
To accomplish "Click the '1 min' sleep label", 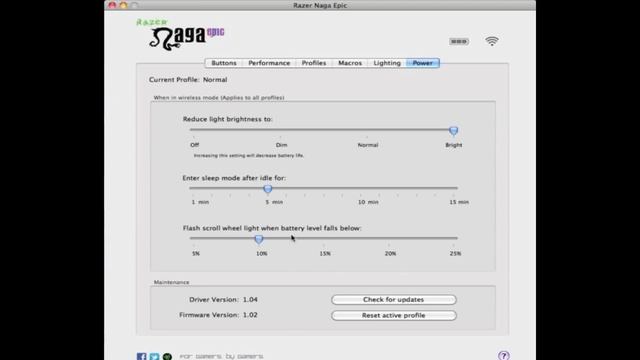I will tap(200, 202).
